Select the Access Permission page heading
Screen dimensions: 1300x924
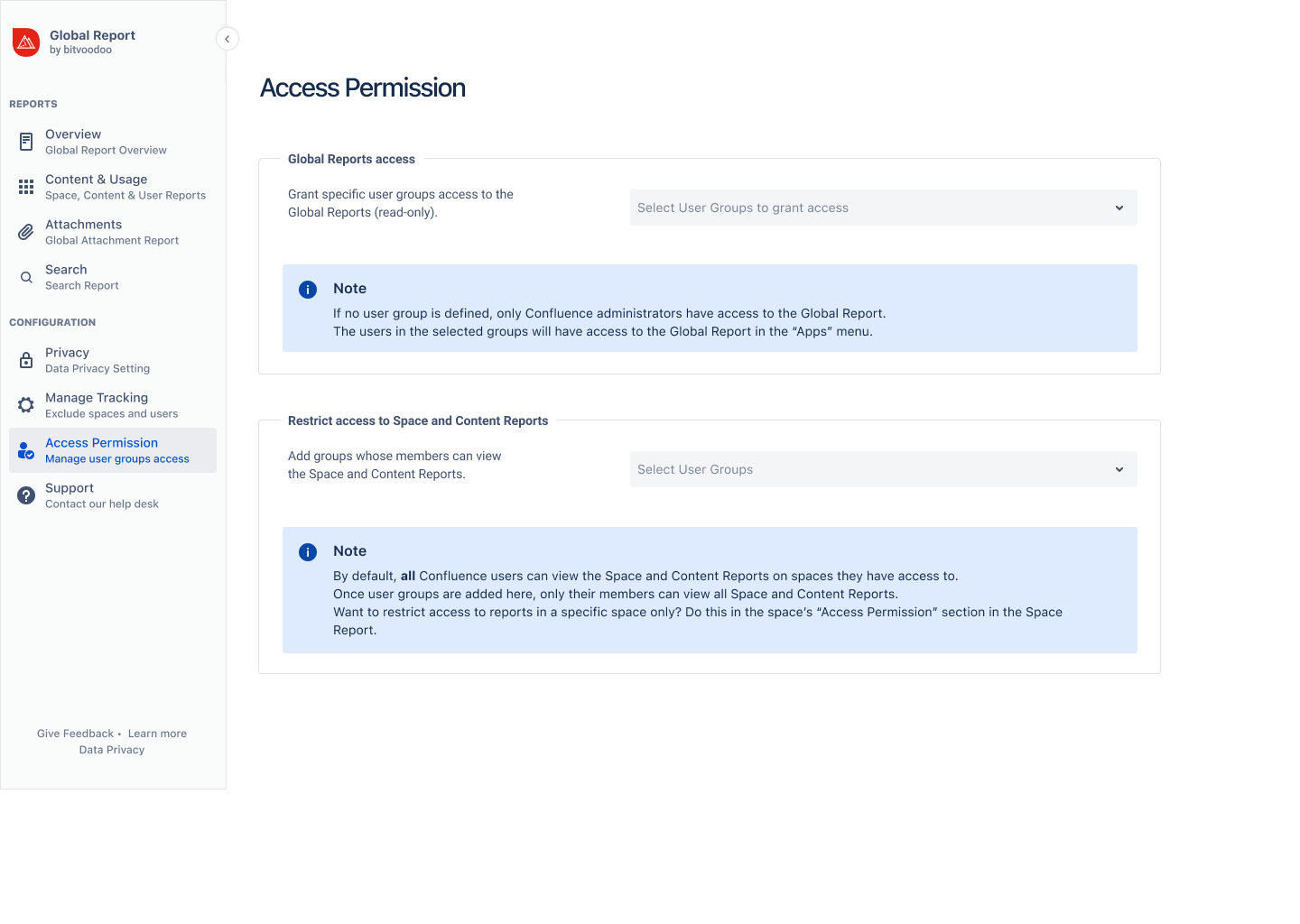pos(363,88)
